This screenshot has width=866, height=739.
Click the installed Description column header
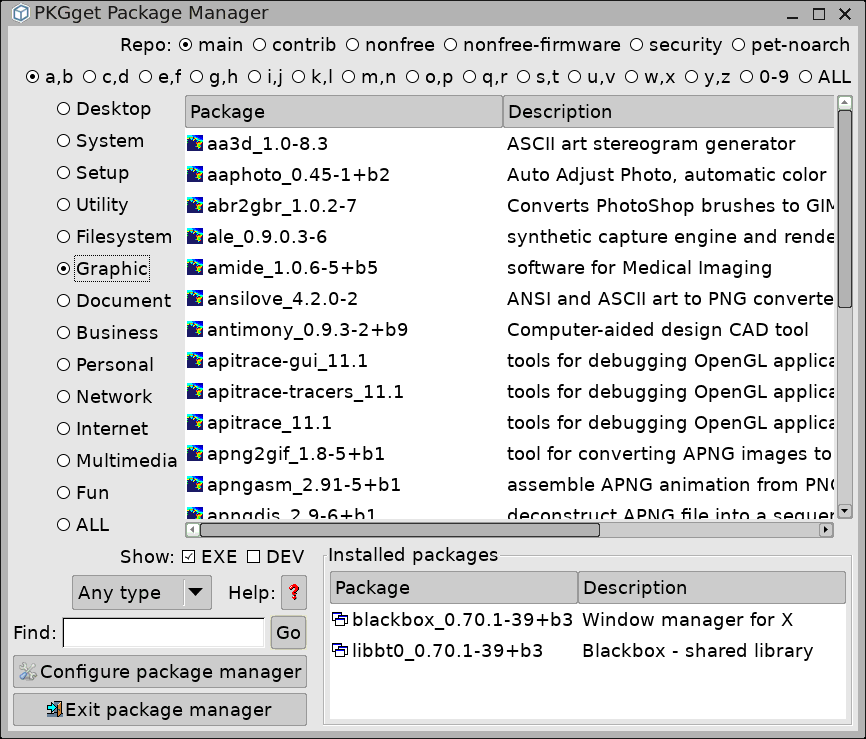tap(712, 587)
